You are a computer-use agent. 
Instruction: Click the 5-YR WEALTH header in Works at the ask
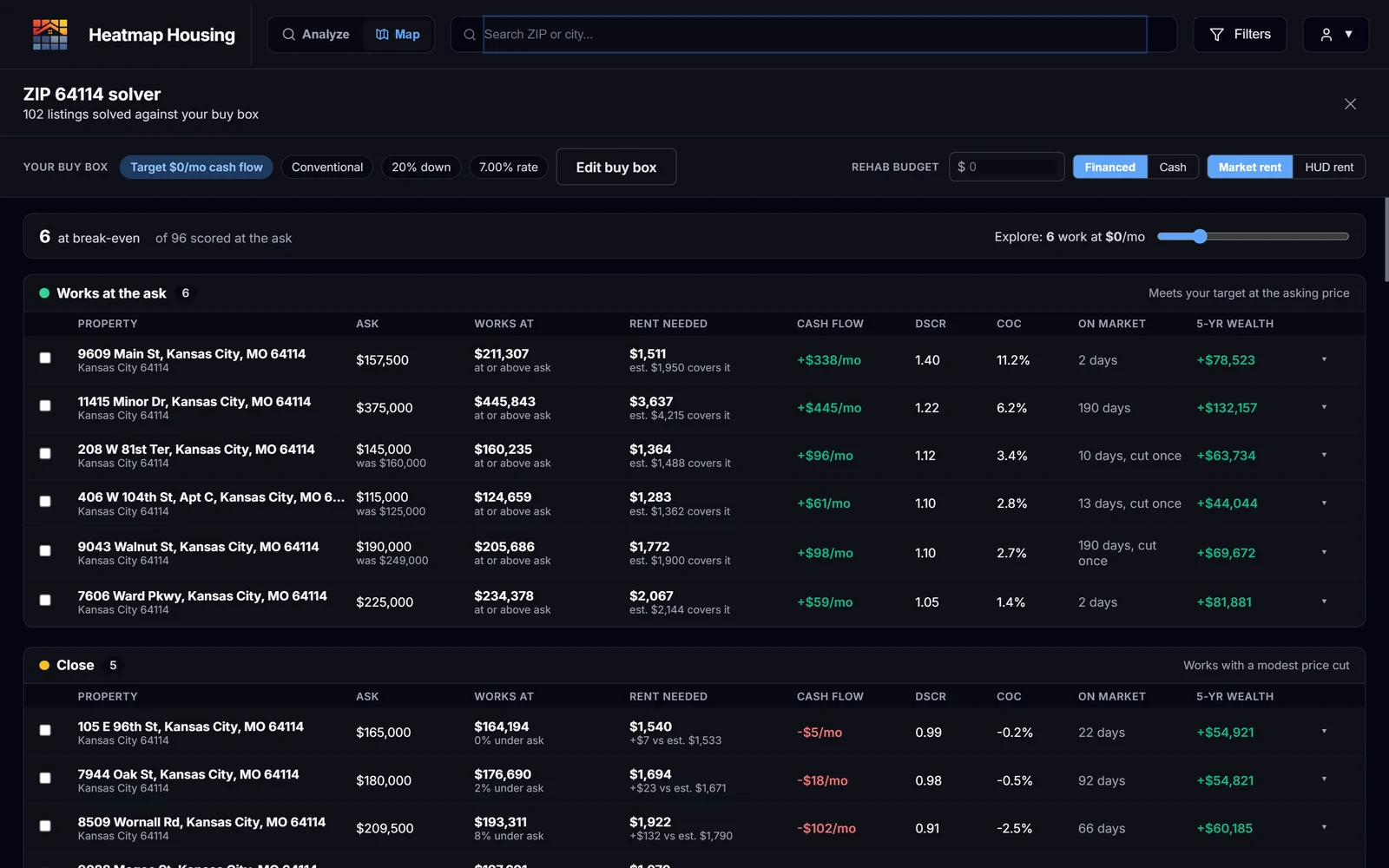(1234, 324)
